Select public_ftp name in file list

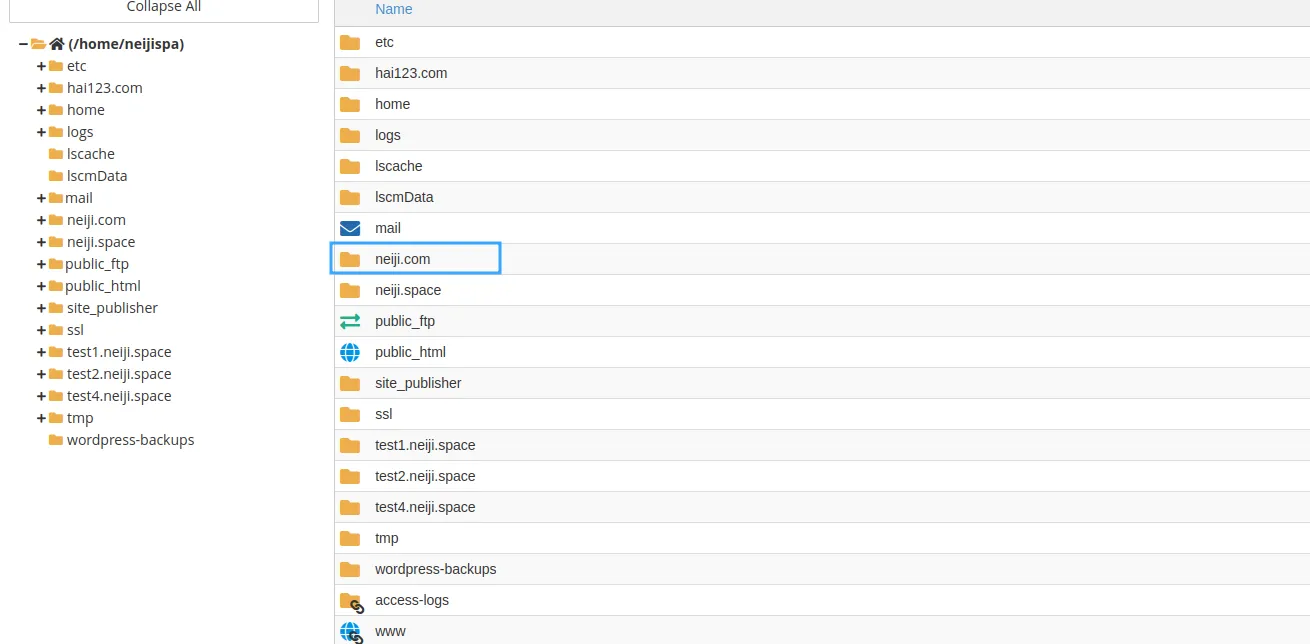coord(405,321)
